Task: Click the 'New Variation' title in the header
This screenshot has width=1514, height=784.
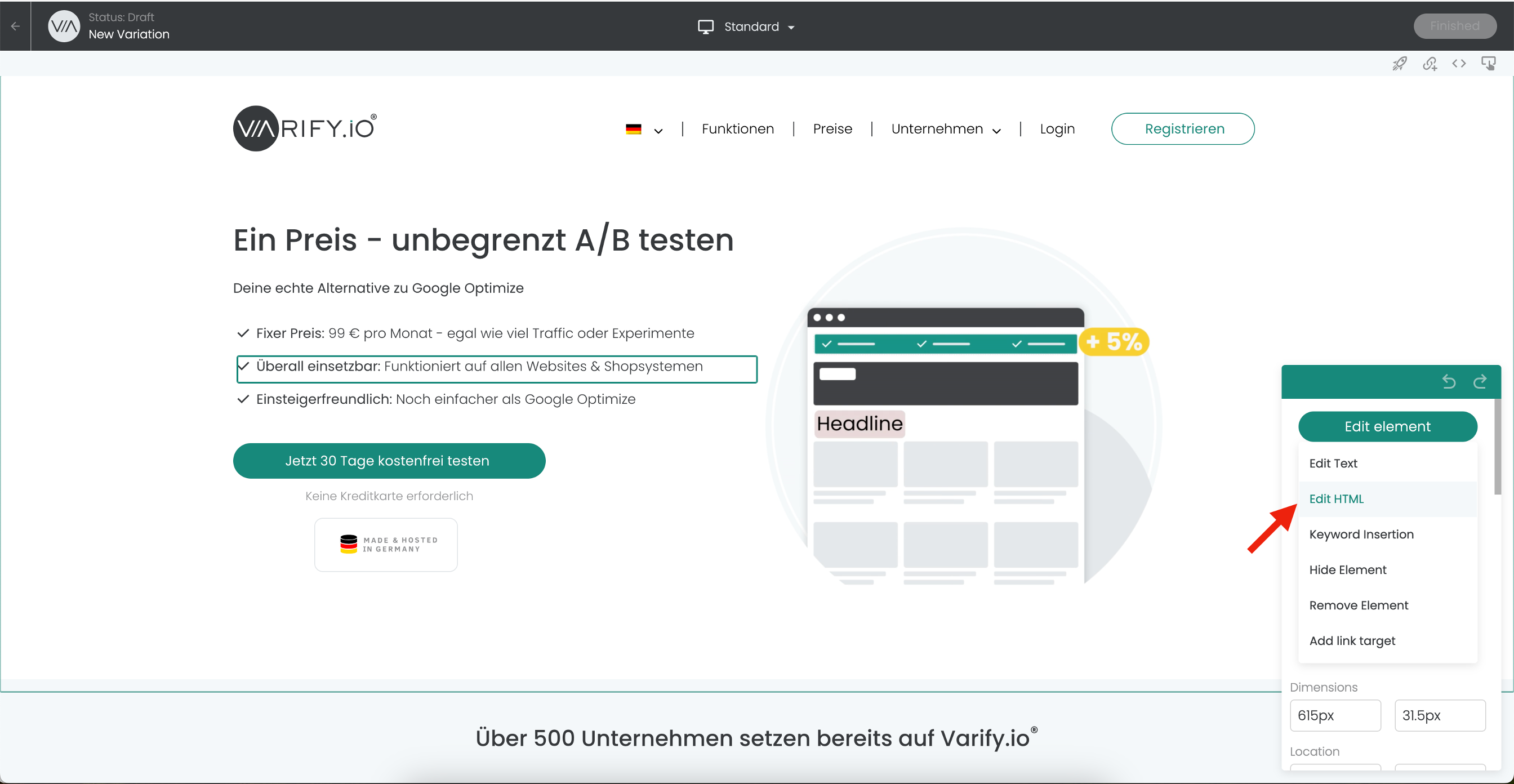Action: click(129, 34)
